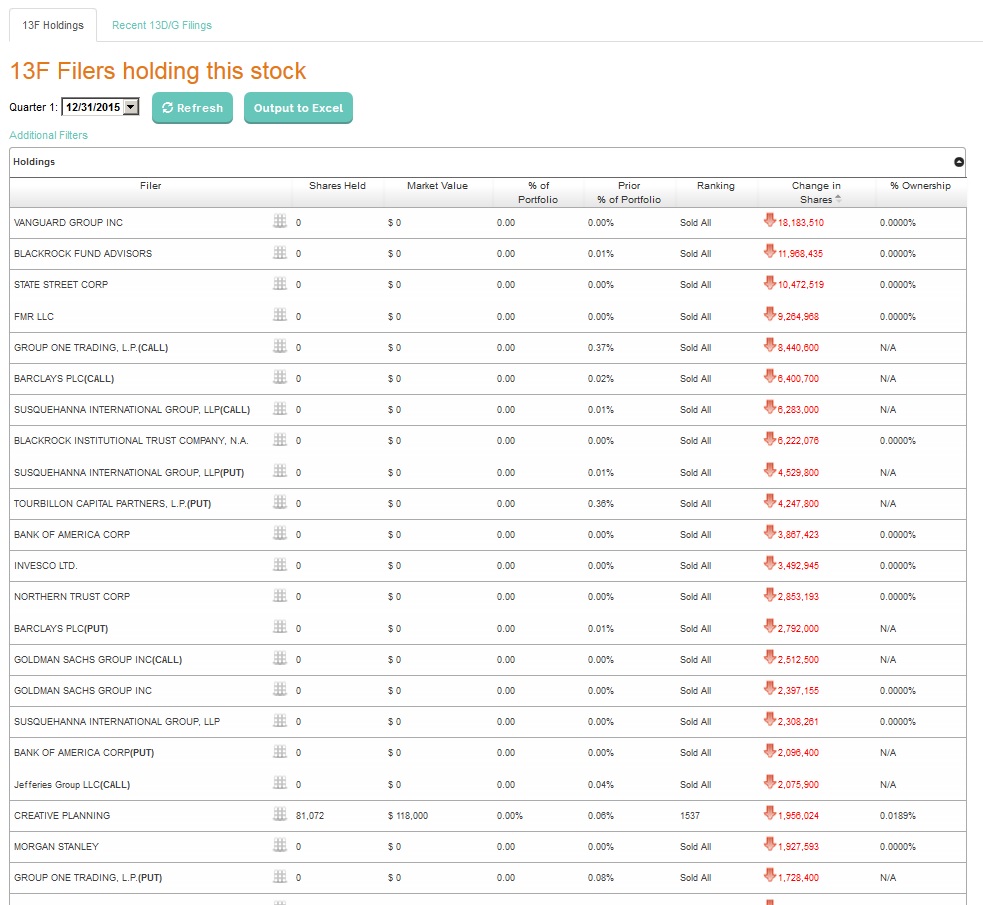Open grid icon for State Street Corp
Viewport: 983px width, 905px height.
[x=280, y=284]
